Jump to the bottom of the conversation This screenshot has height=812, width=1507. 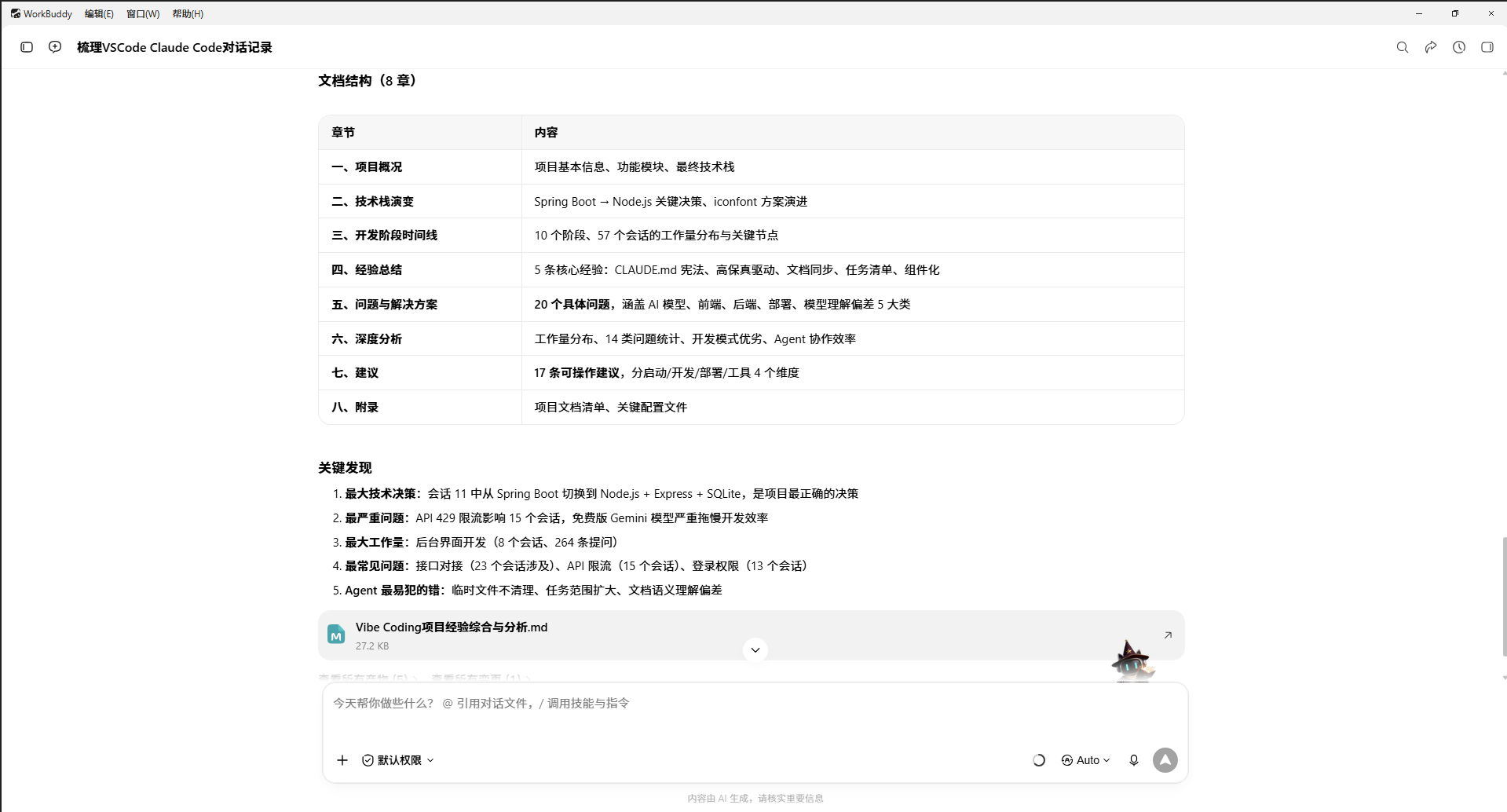tap(755, 650)
